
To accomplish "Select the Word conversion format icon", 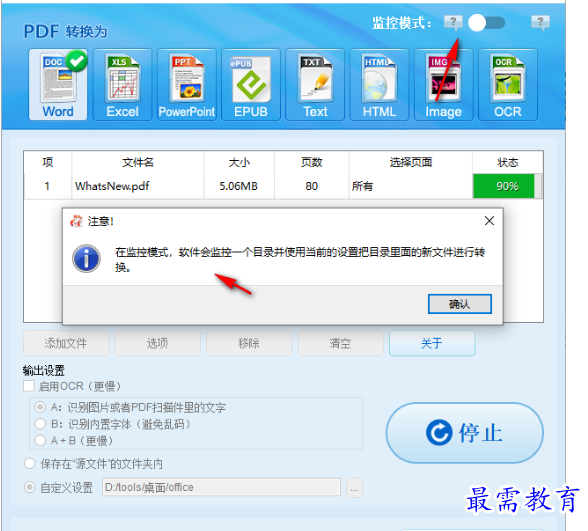I will click(58, 84).
